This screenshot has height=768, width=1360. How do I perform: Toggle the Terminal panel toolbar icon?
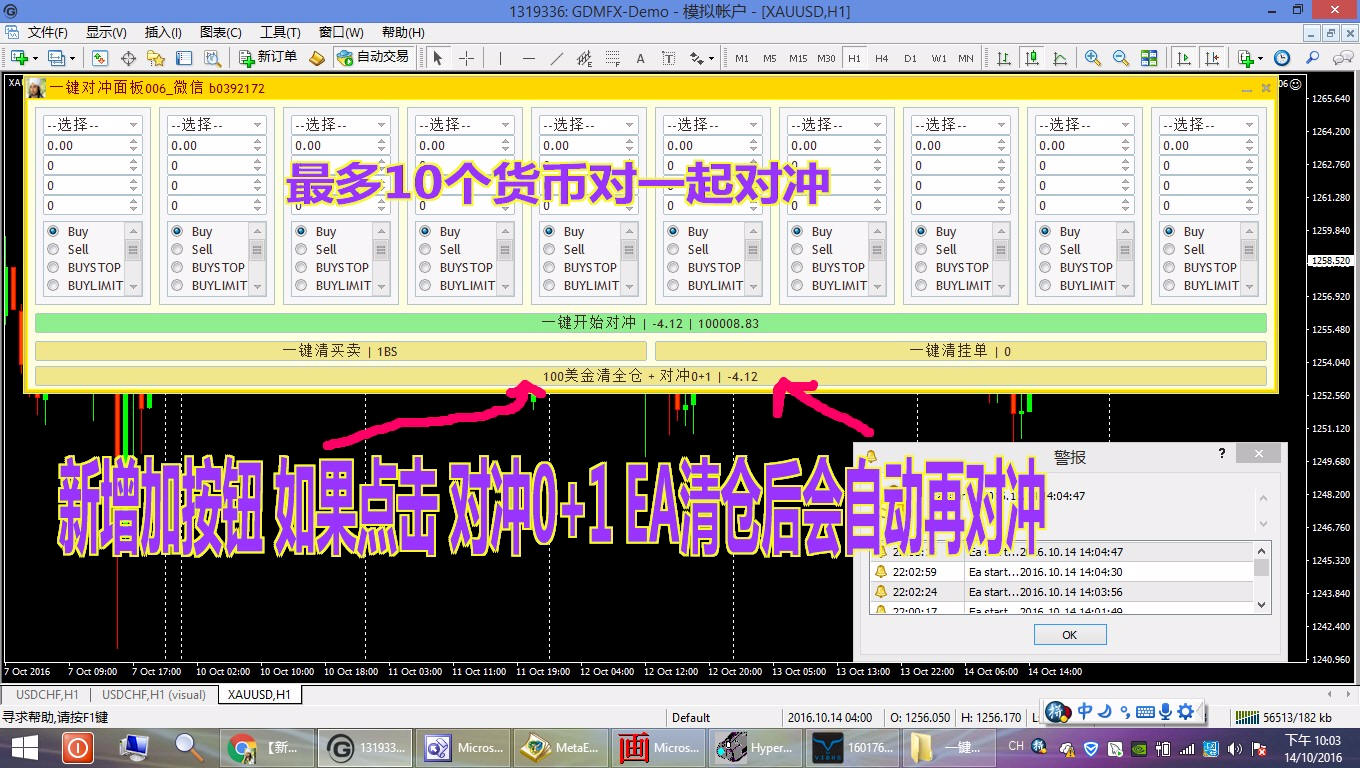click(x=184, y=58)
